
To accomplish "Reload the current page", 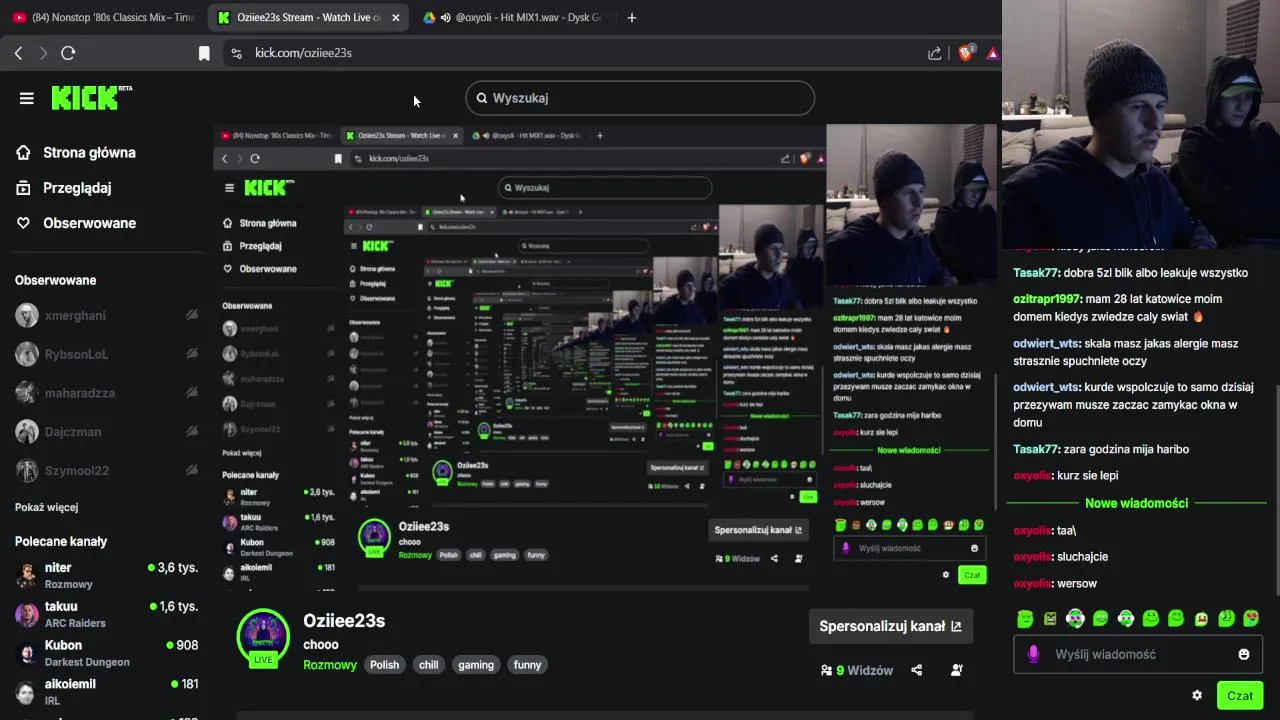I will [68, 53].
